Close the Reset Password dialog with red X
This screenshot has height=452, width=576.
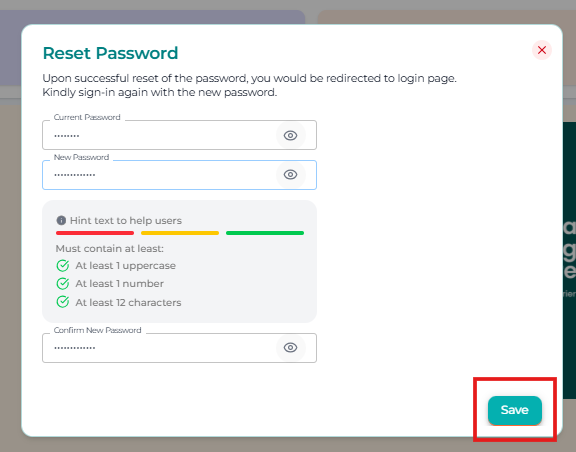(542, 50)
